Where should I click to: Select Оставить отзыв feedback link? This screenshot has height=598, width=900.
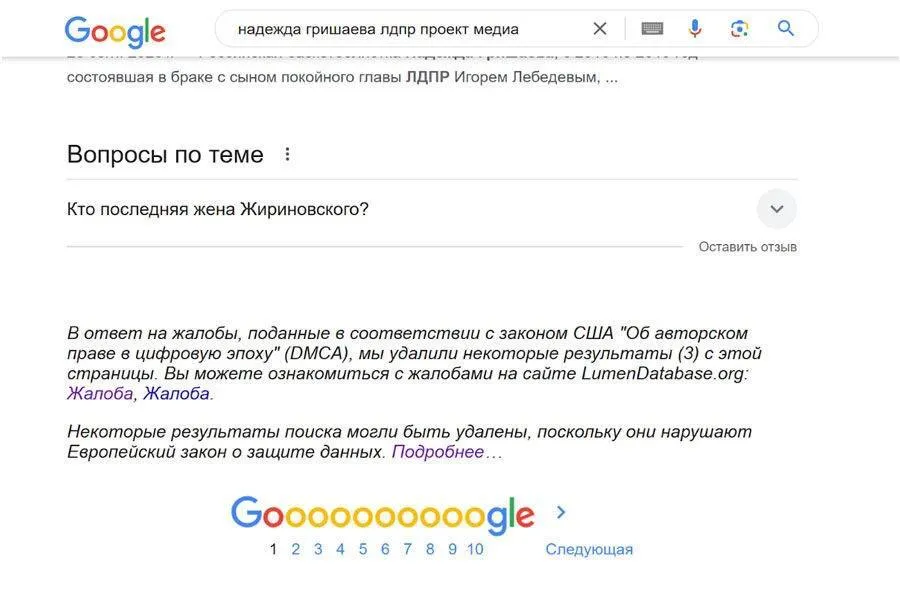point(747,245)
